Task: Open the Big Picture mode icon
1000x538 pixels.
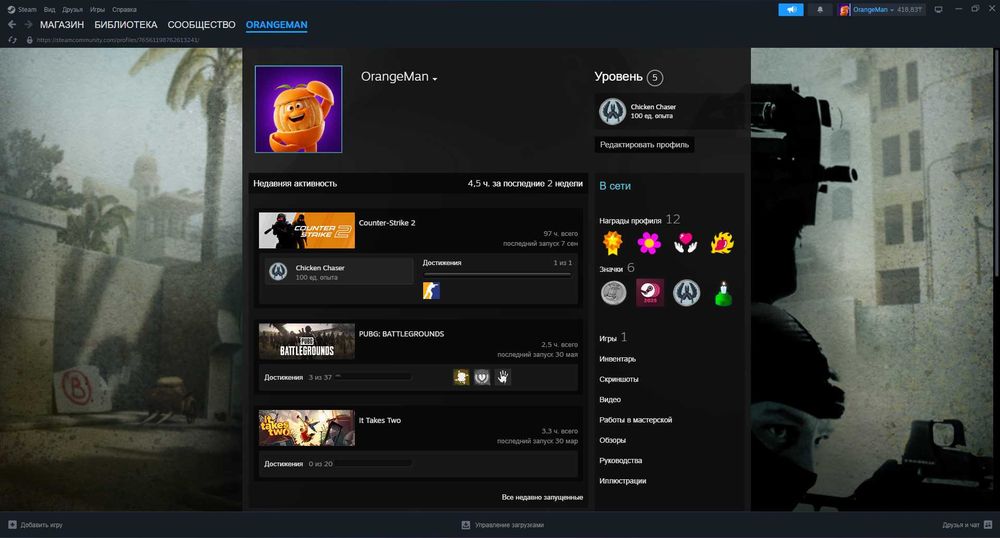Action: point(938,10)
